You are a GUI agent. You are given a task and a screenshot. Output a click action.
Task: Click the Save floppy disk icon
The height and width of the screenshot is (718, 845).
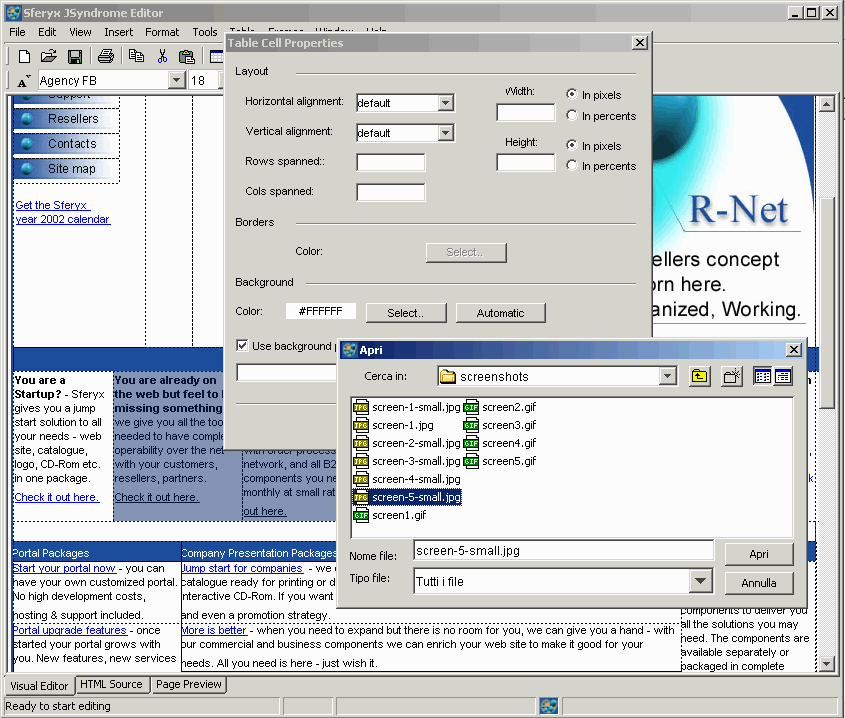pyautogui.click(x=74, y=56)
